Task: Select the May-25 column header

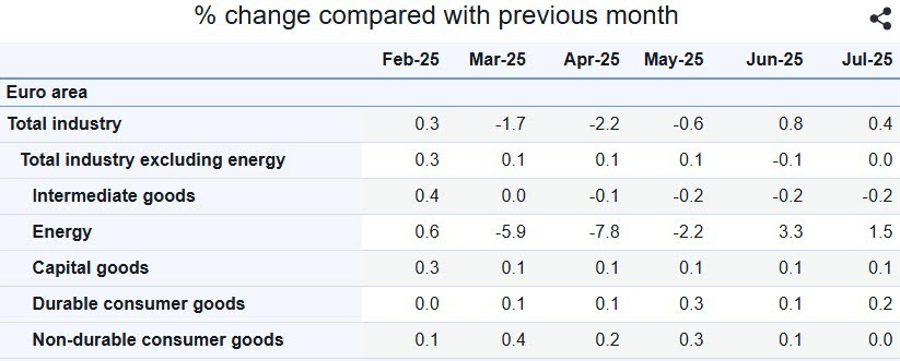Action: [x=673, y=60]
